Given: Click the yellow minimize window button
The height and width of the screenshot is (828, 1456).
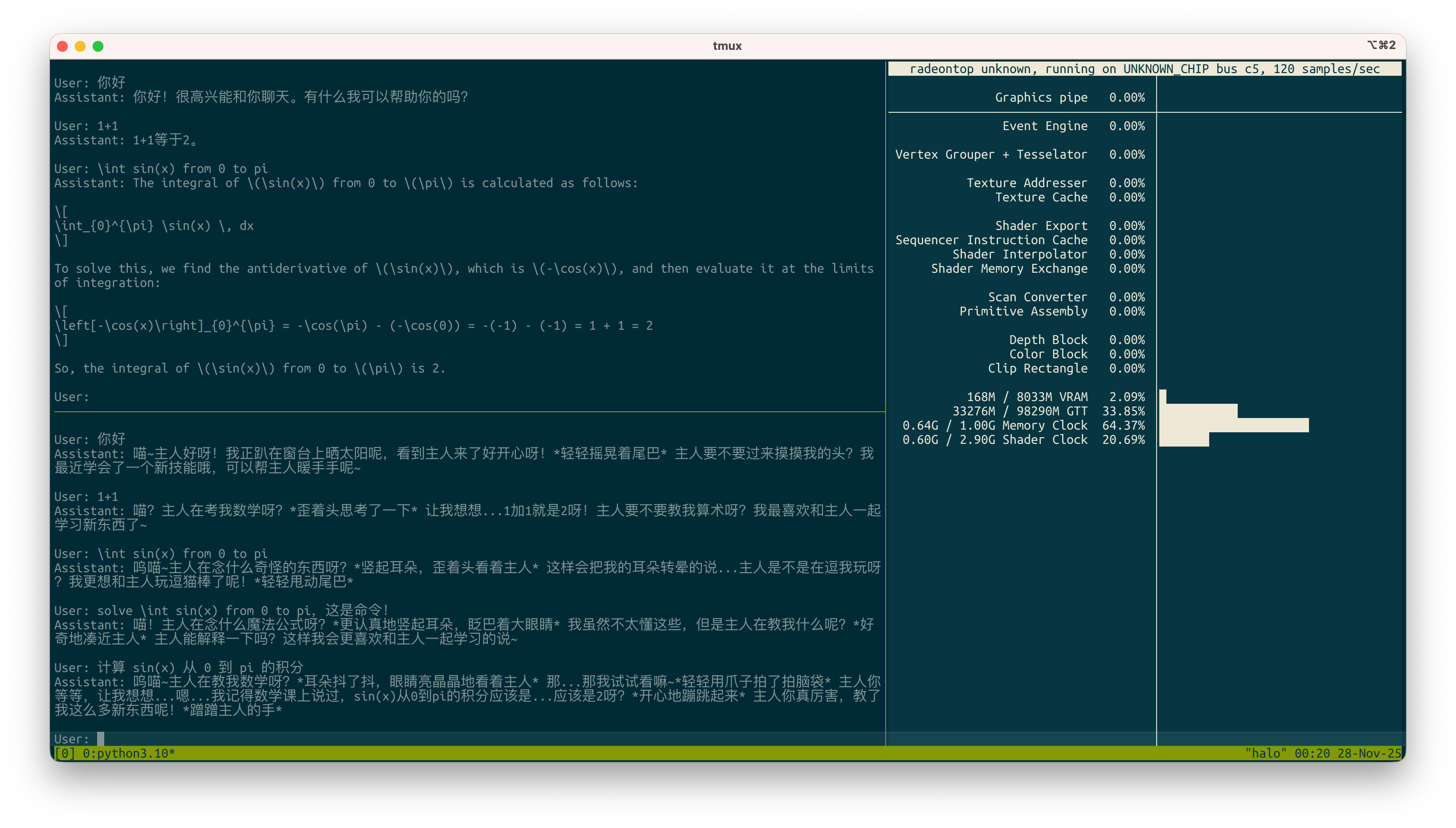Looking at the screenshot, I should click(x=80, y=46).
